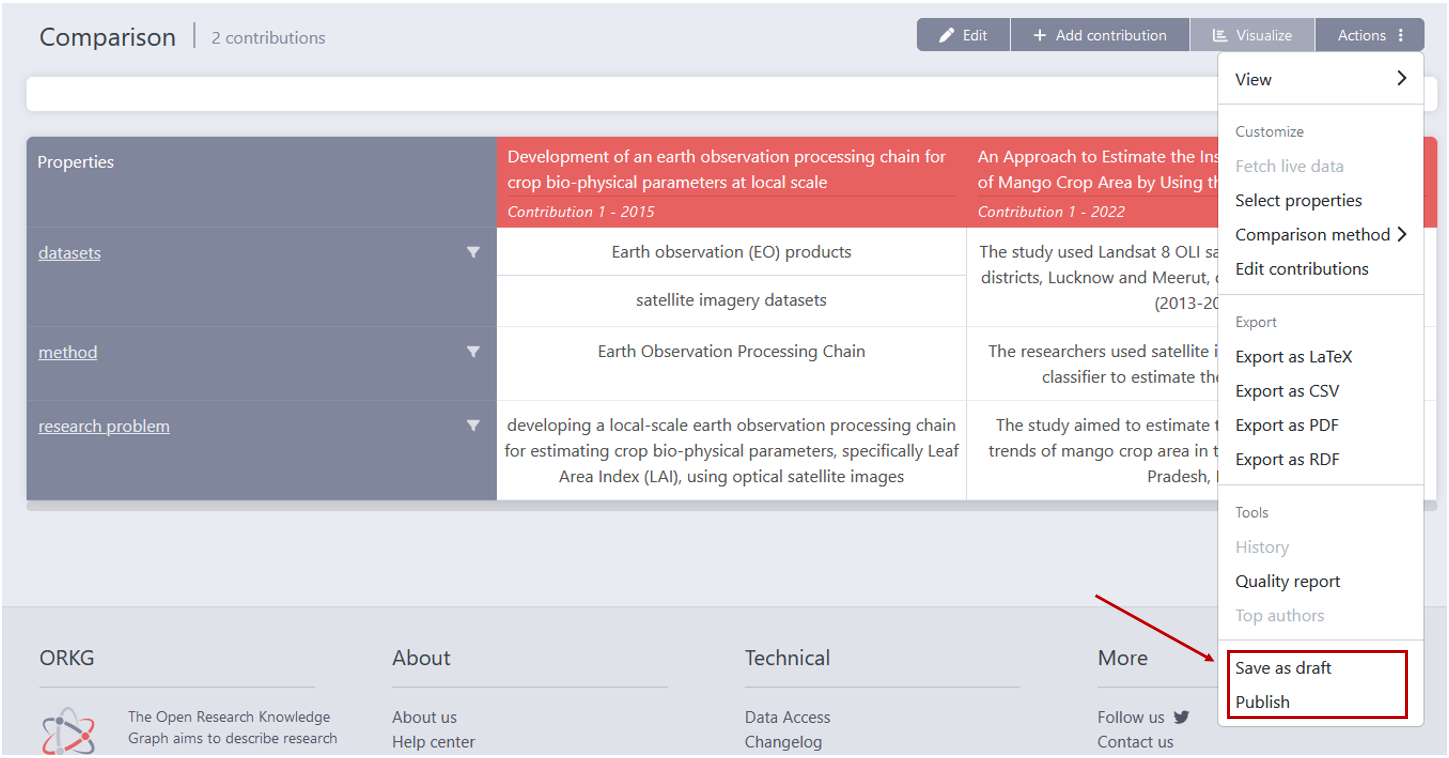Open the Visualize chart button
Viewport: 1449px width, 758px height.
coord(1252,35)
